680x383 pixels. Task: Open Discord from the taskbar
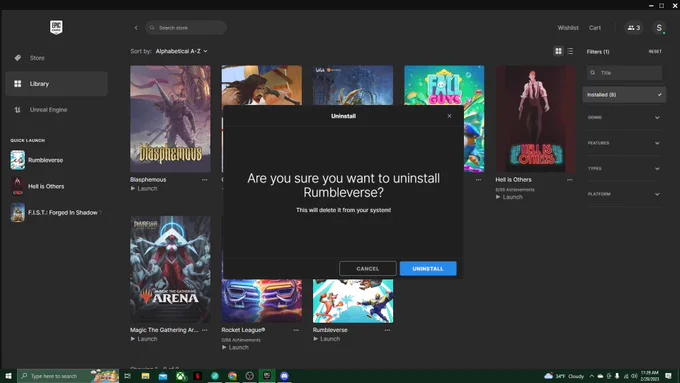click(x=284, y=376)
